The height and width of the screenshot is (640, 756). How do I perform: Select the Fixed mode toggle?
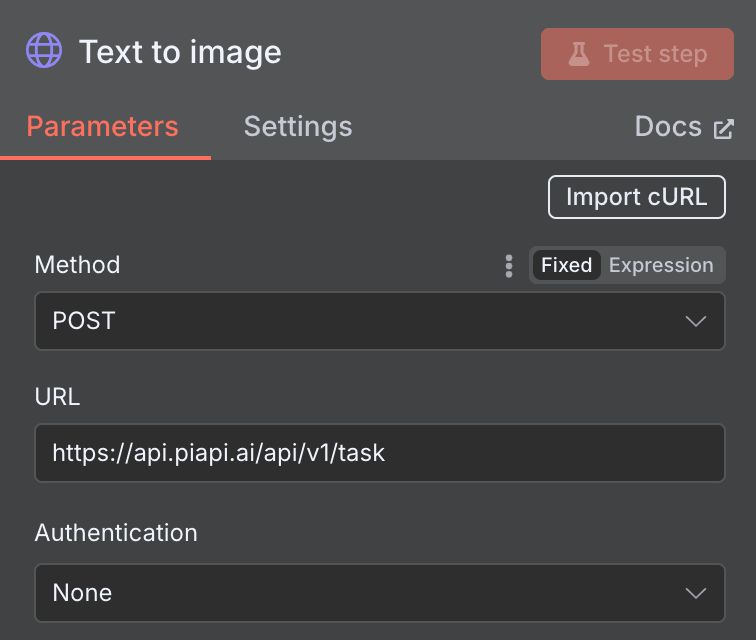566,266
